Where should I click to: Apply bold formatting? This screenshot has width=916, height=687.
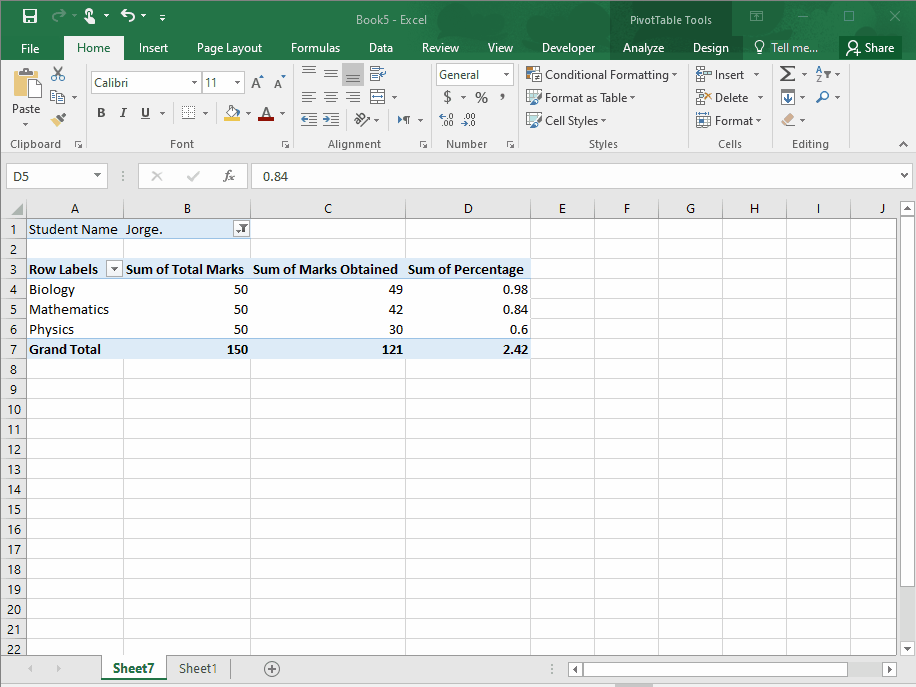pyautogui.click(x=100, y=112)
